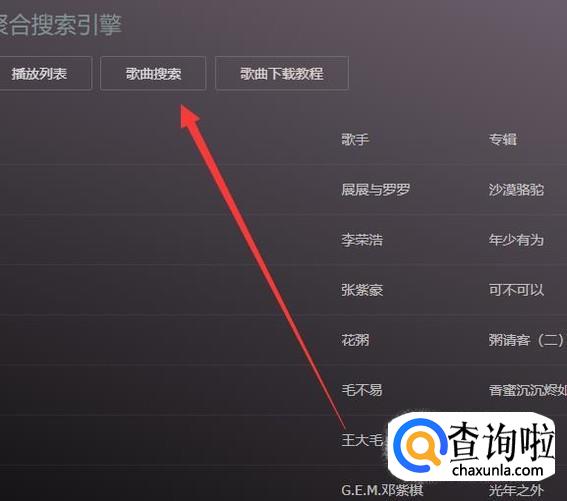Image resolution: width=567 pixels, height=501 pixels.
Task: Open the 年少有为 album
Action: pos(516,240)
